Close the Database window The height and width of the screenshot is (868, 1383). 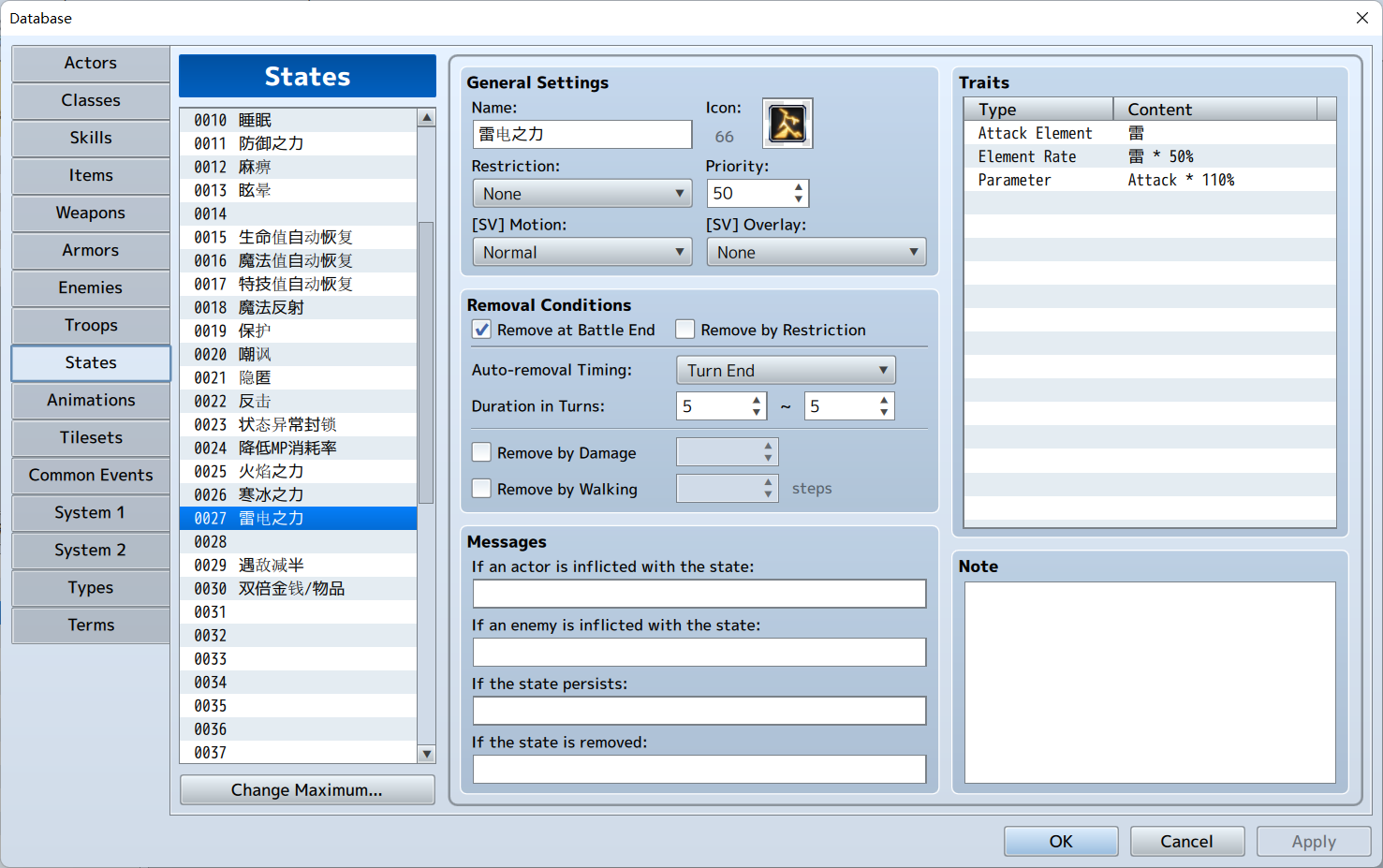[x=1362, y=18]
